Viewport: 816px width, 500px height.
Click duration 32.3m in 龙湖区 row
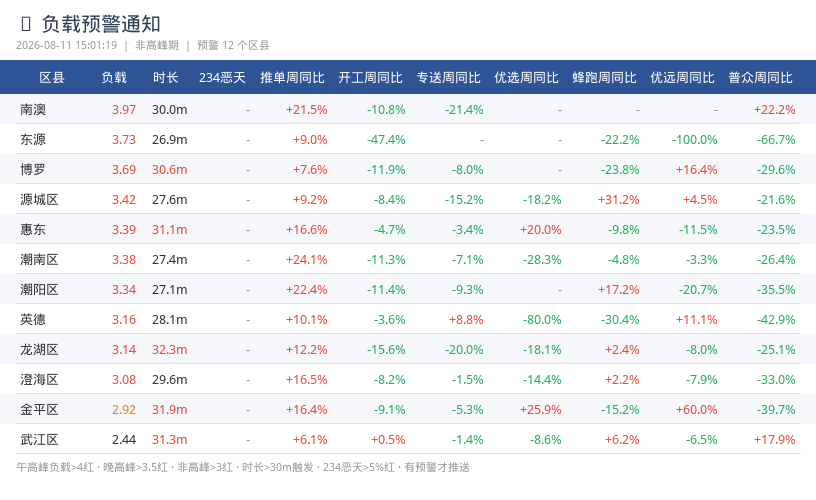[170, 350]
